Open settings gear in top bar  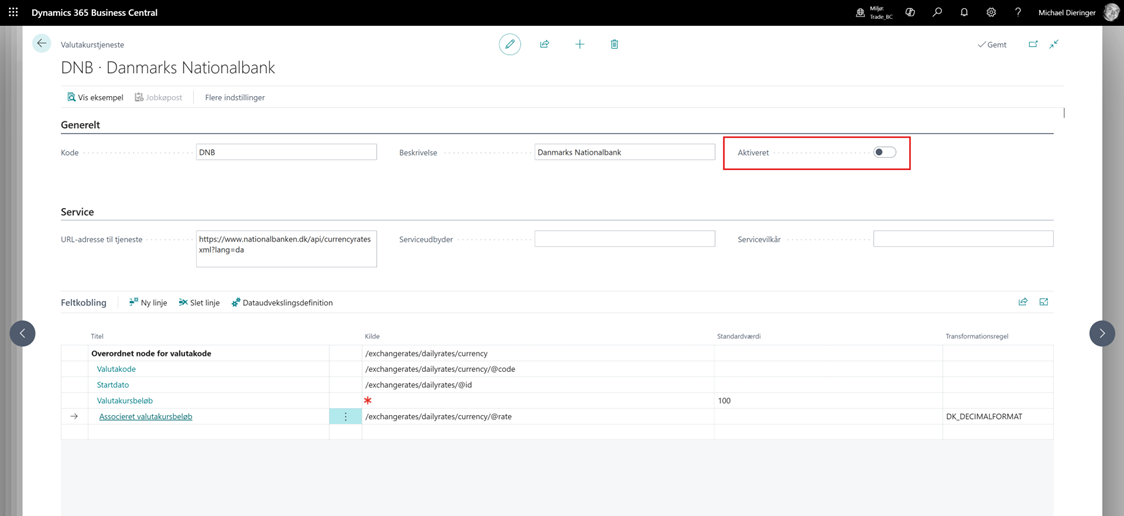point(991,13)
